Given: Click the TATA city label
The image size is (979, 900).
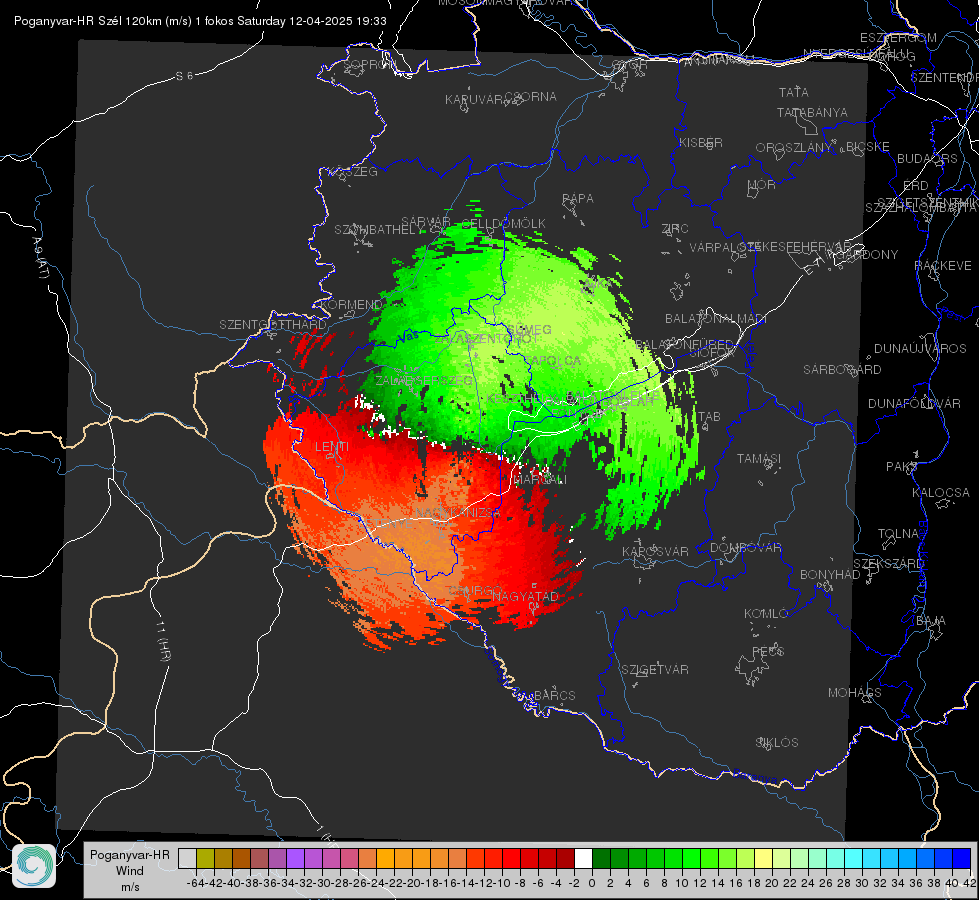Looking at the screenshot, I should (x=794, y=92).
